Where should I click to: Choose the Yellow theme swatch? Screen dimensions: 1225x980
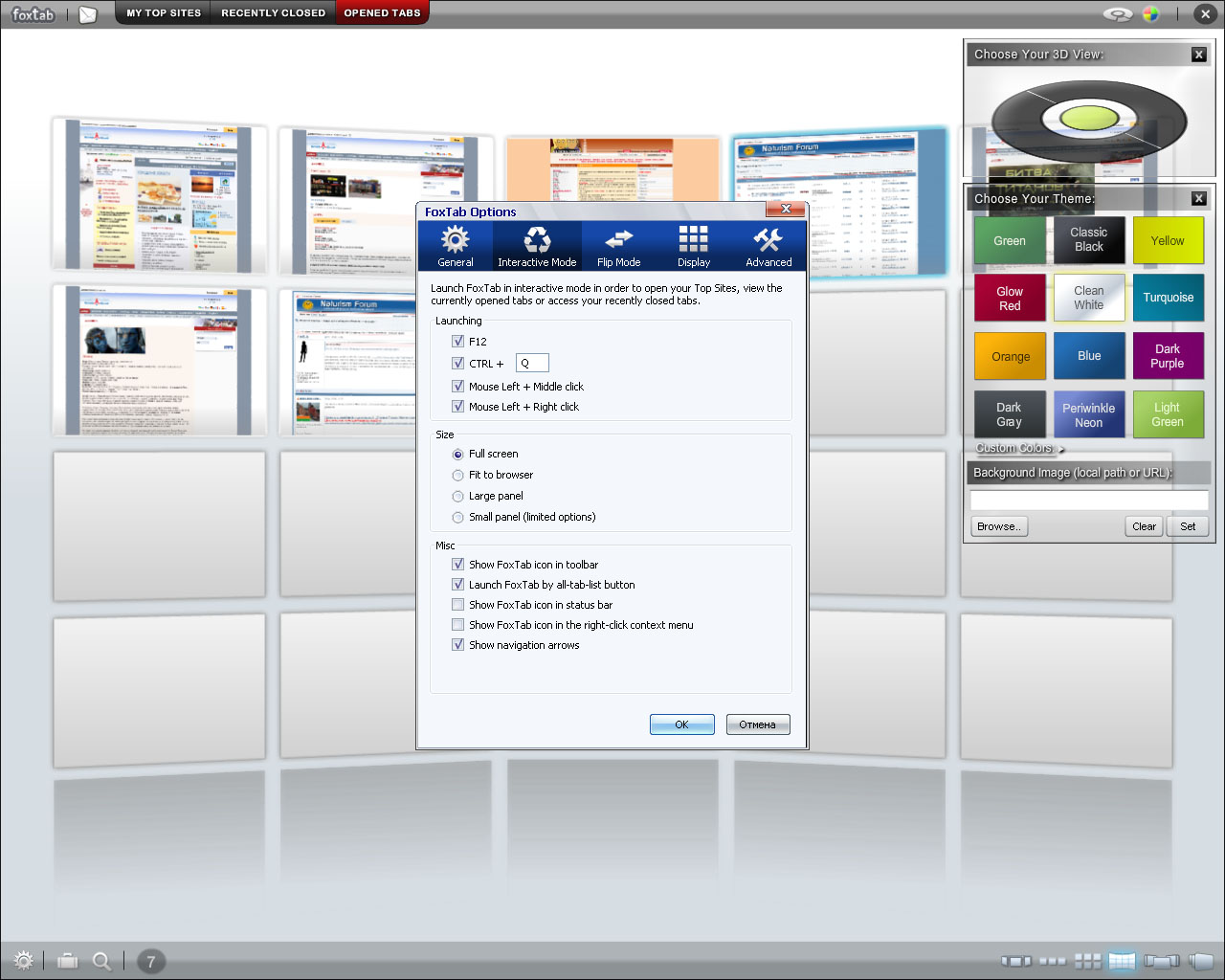point(1168,240)
